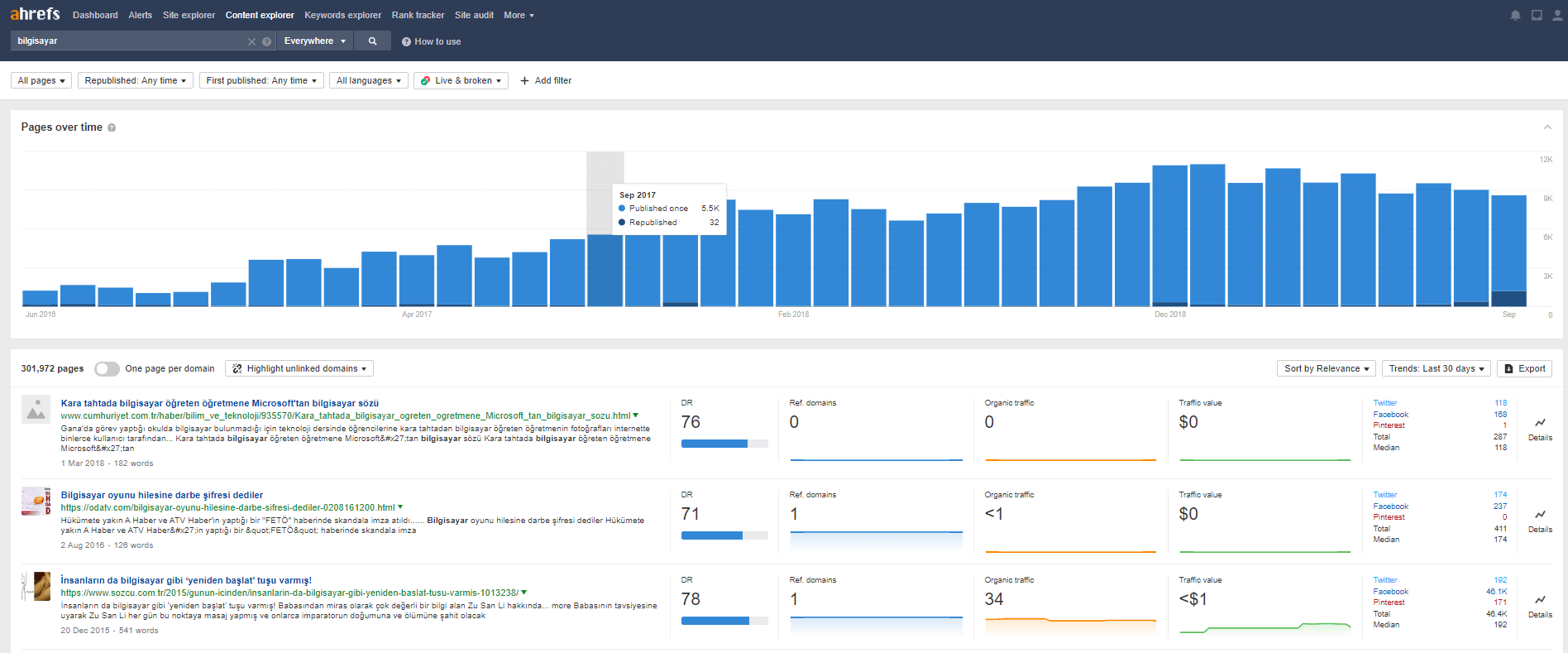Collapse the Pages over time panel
This screenshot has height=653, width=1568.
[x=1547, y=127]
